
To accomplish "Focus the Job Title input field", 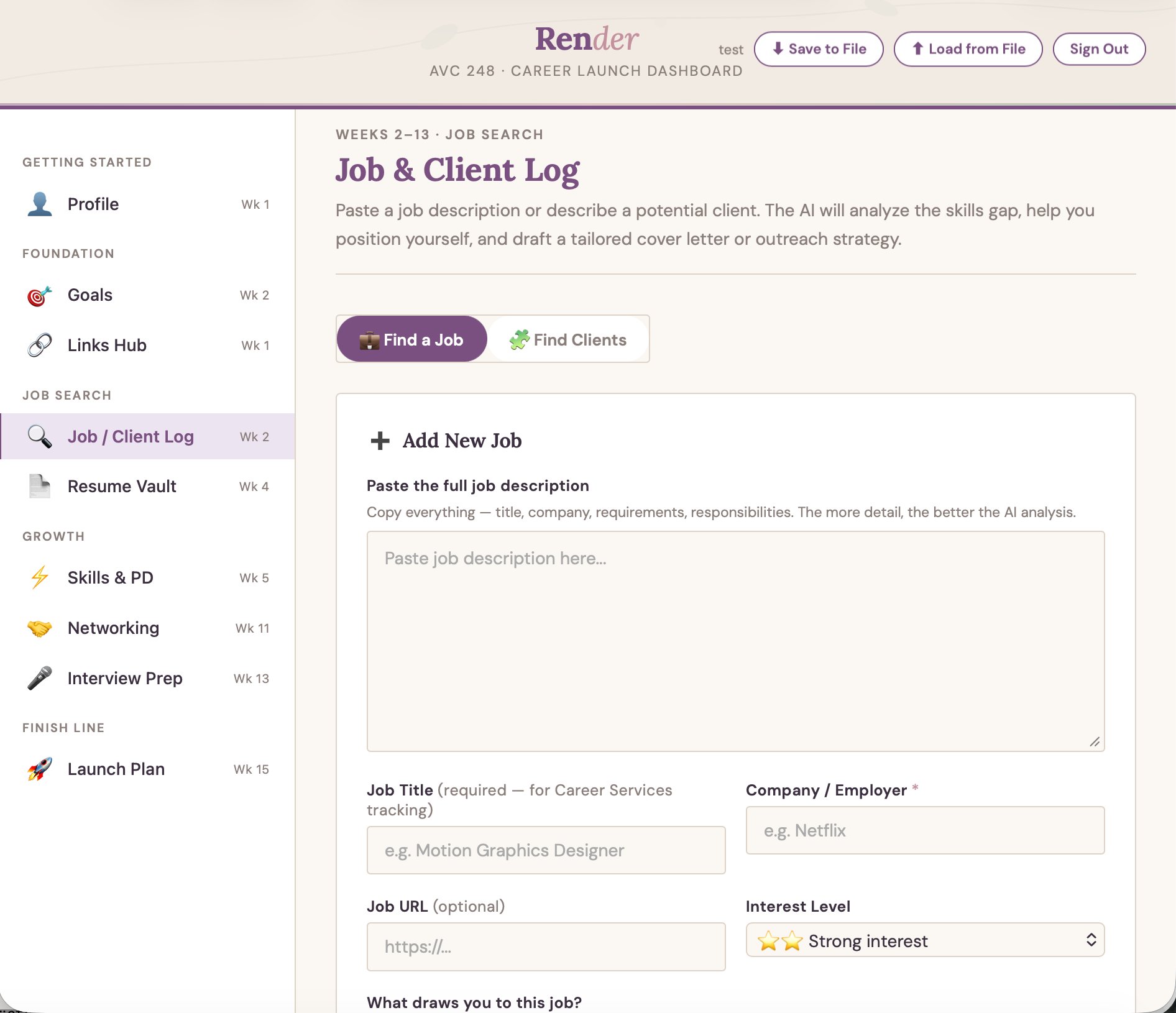I will coord(546,850).
